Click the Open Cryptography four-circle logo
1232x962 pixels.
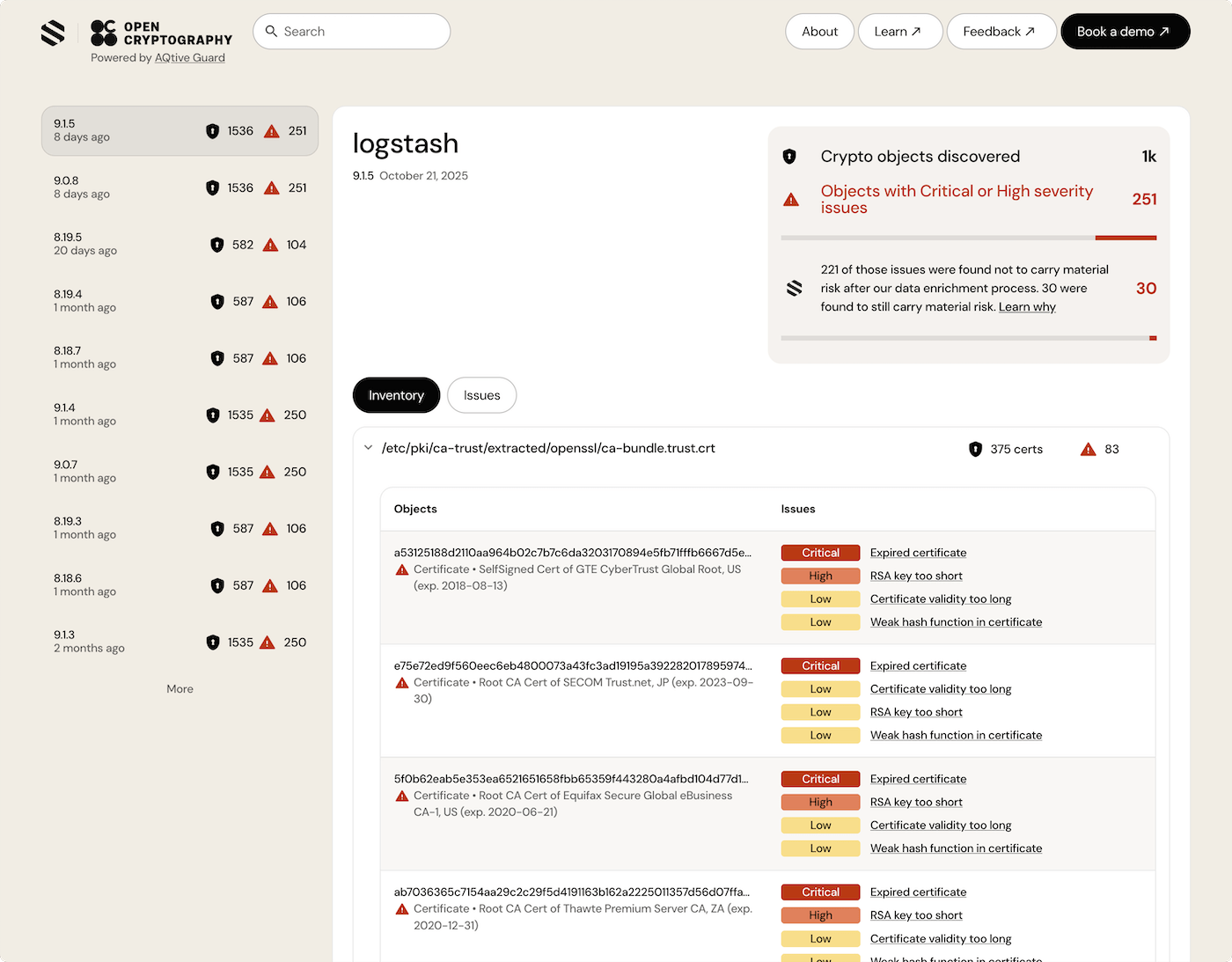(x=104, y=33)
